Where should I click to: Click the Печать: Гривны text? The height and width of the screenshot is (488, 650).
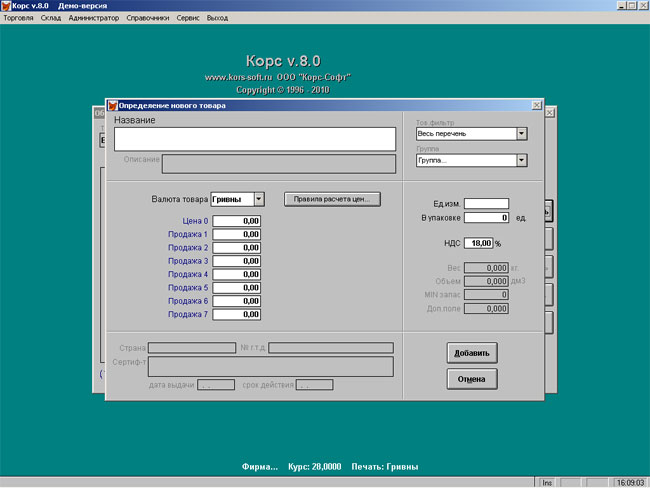[x=385, y=467]
